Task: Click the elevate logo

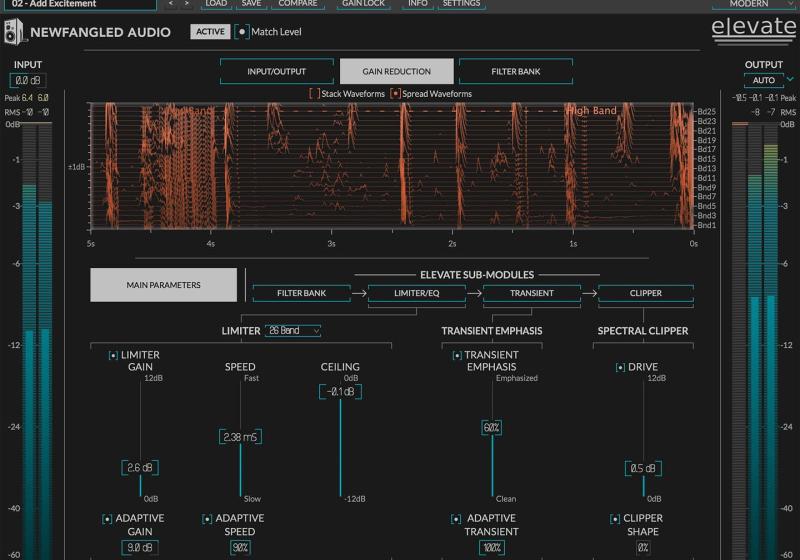Action: pyautogui.click(x=754, y=31)
